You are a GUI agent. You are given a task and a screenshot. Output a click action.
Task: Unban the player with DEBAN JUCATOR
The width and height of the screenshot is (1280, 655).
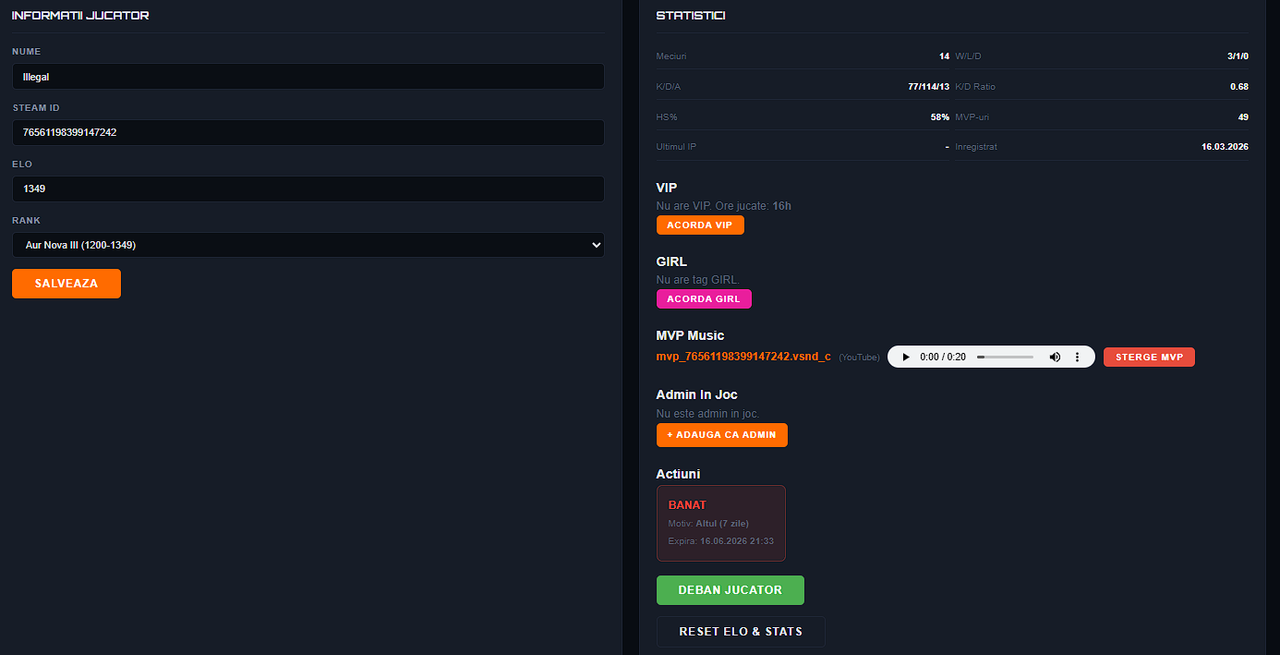pos(730,590)
